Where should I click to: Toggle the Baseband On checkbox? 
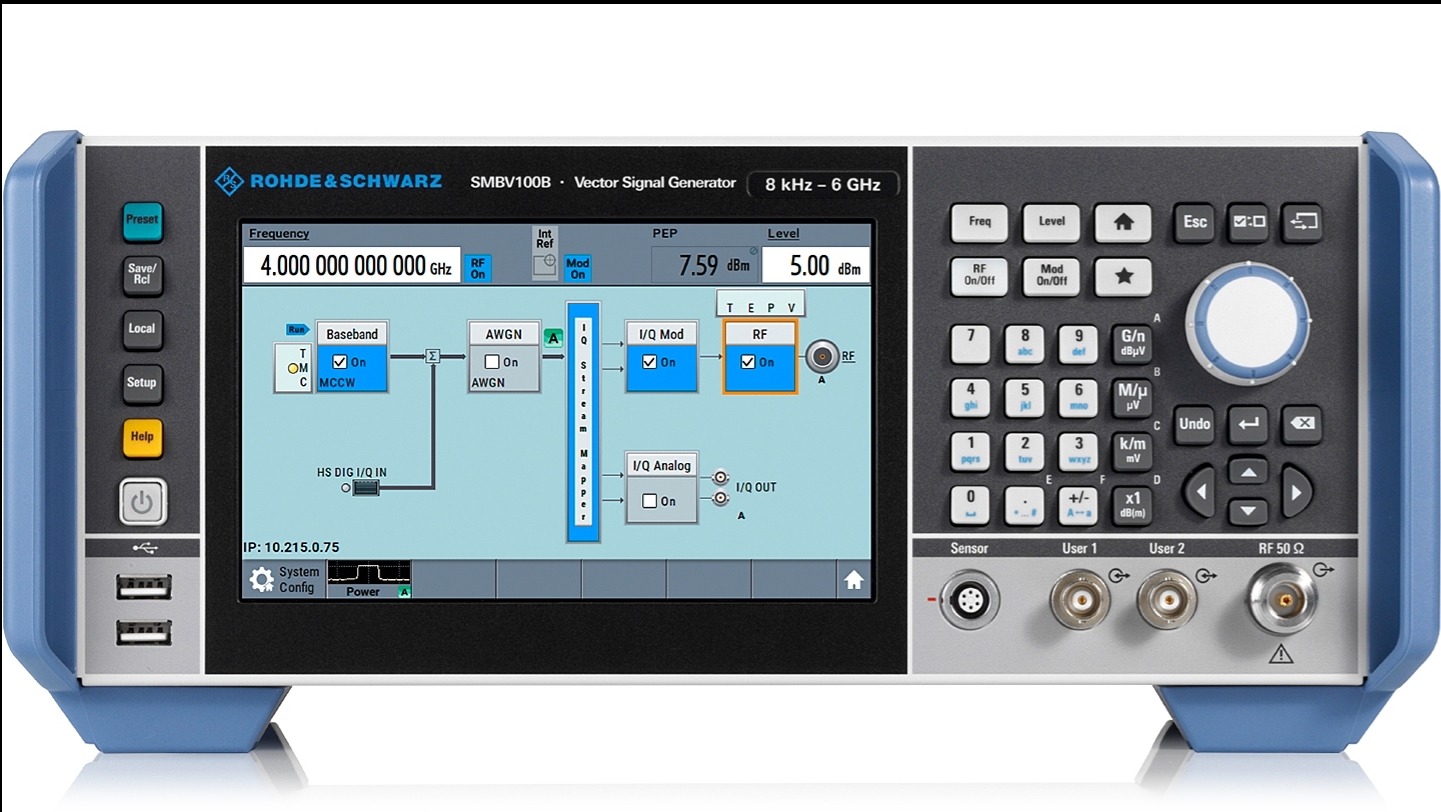(340, 362)
